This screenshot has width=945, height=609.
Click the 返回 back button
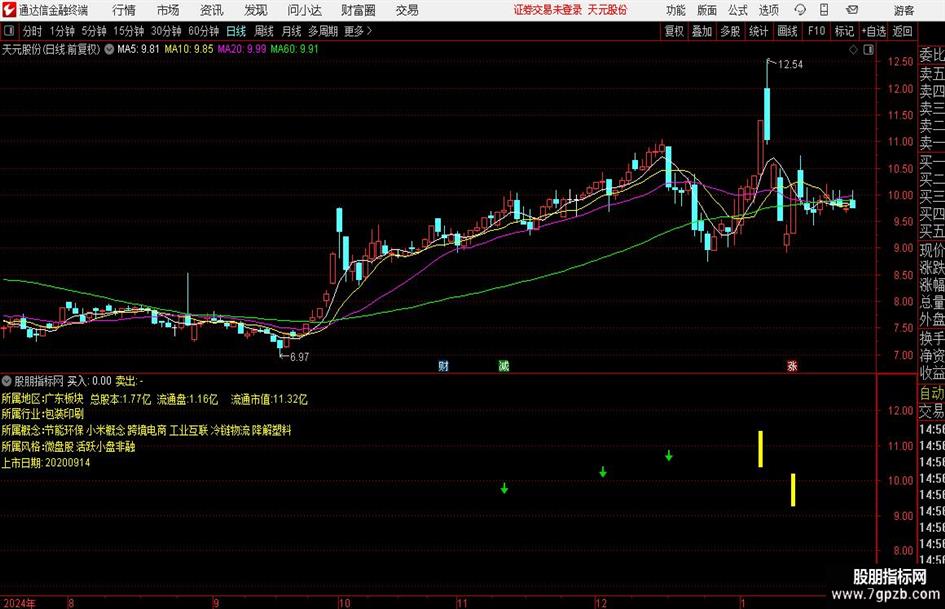click(902, 31)
